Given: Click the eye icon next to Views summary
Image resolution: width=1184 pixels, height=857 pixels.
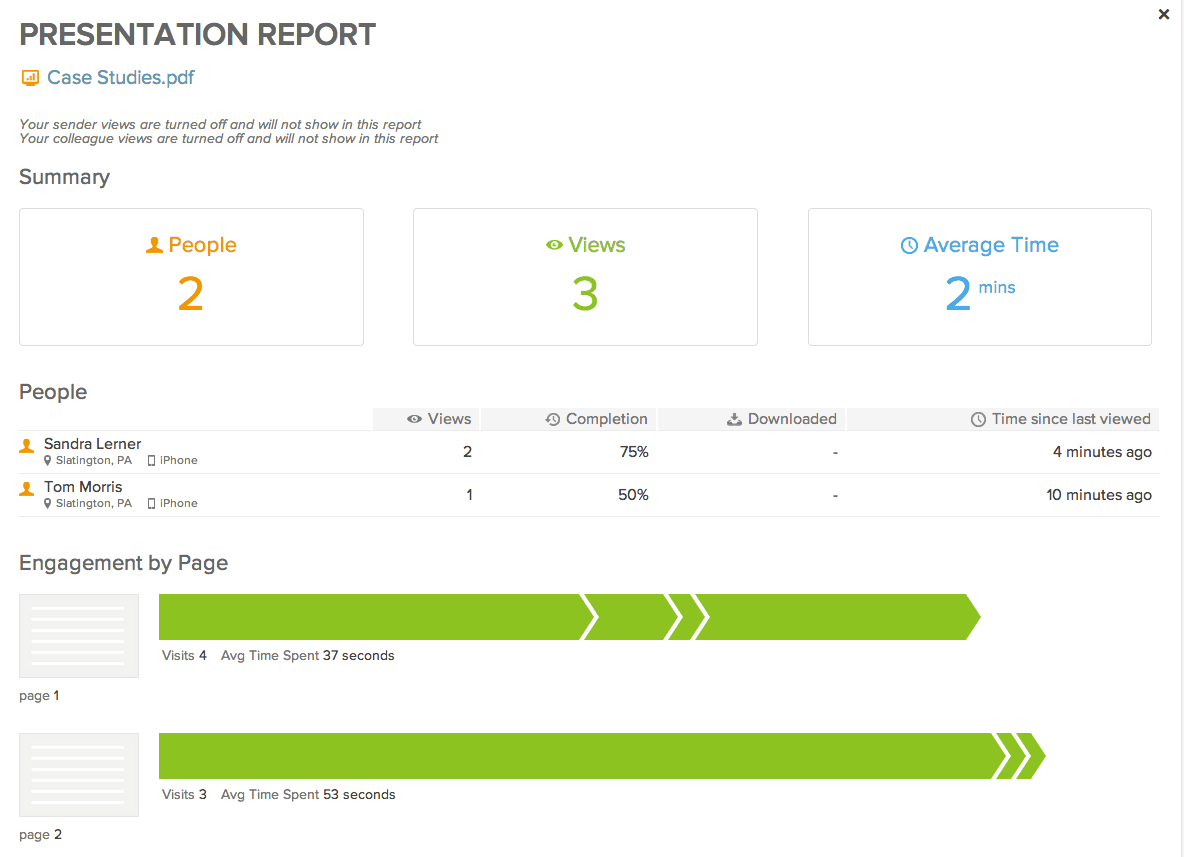Looking at the screenshot, I should pyautogui.click(x=553, y=244).
